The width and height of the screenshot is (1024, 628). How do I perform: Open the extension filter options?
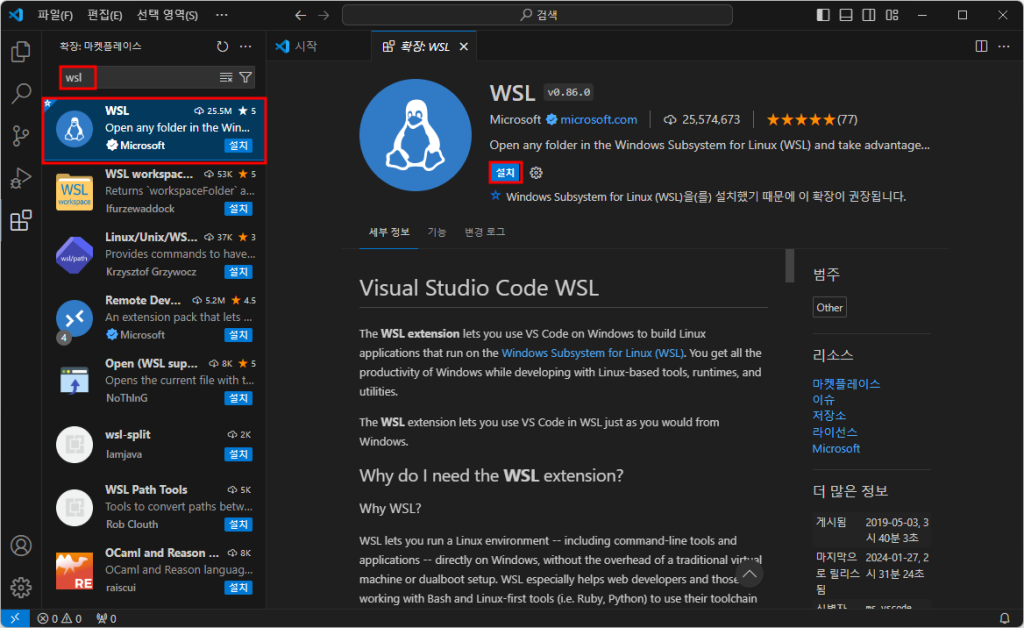click(246, 78)
